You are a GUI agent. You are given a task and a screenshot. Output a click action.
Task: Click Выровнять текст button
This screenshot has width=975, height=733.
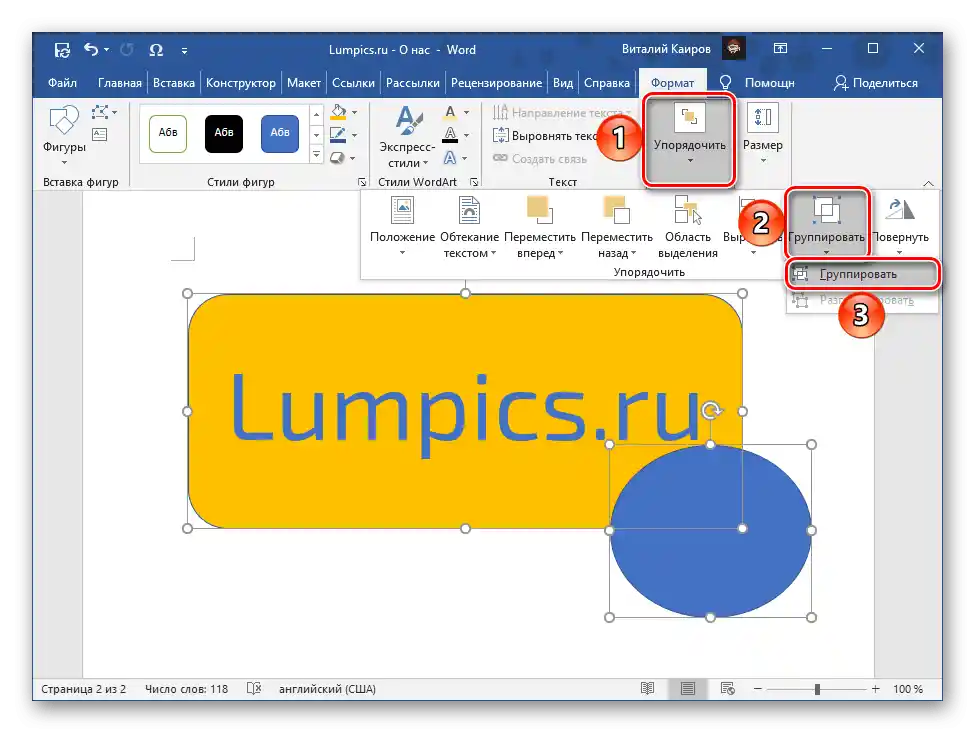click(x=544, y=136)
